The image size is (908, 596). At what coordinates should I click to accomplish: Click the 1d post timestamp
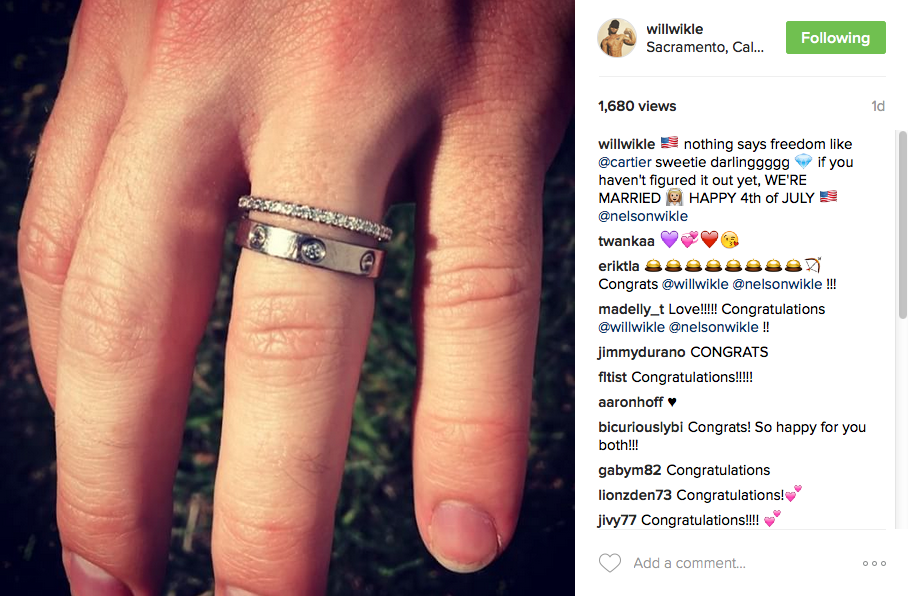pyautogui.click(x=878, y=106)
